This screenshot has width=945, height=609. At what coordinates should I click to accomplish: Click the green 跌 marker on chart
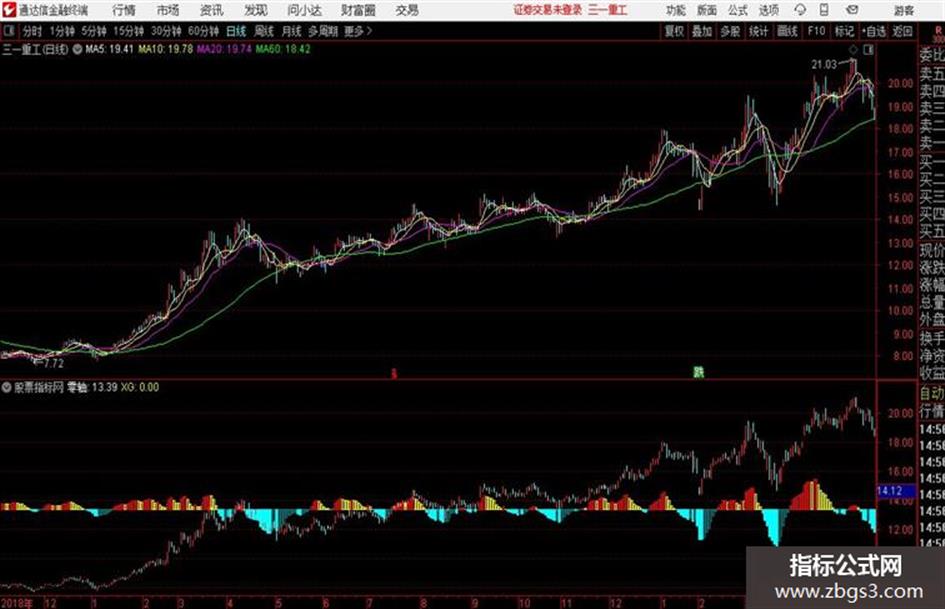click(x=699, y=372)
